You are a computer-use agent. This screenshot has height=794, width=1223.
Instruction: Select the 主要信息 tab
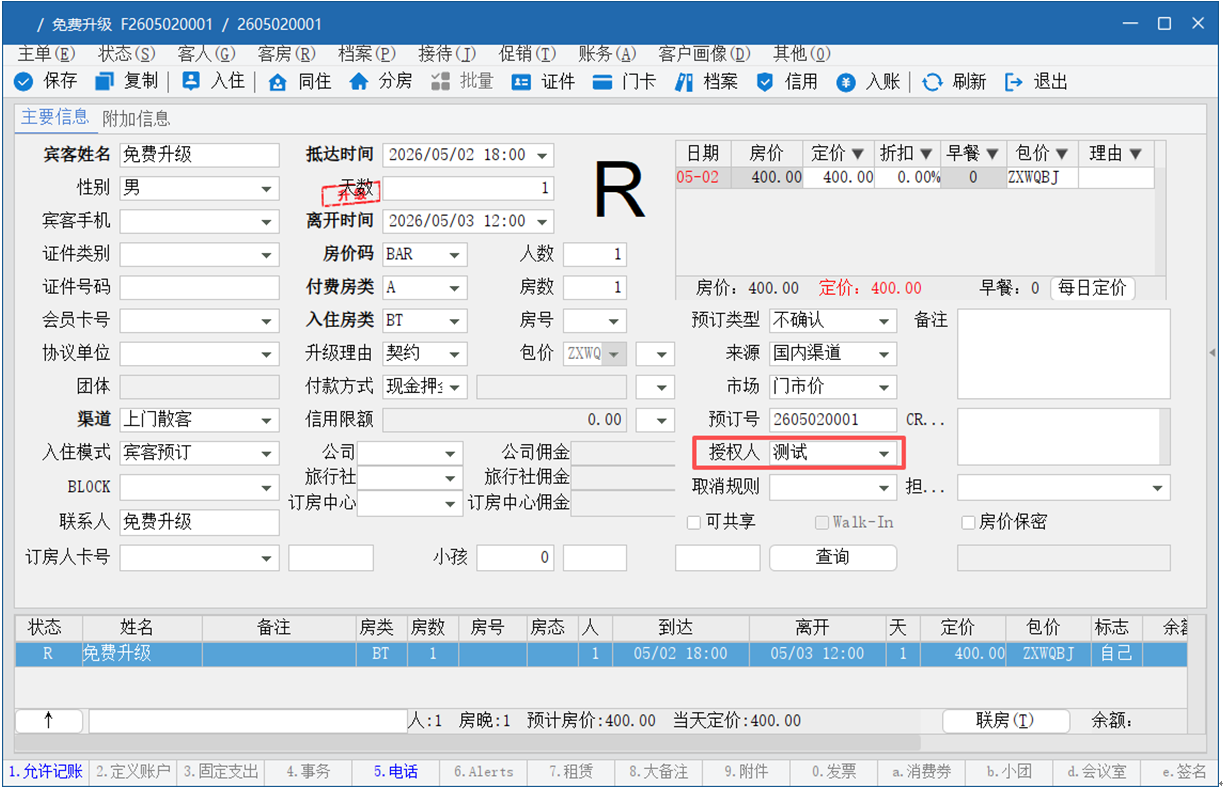(x=55, y=117)
